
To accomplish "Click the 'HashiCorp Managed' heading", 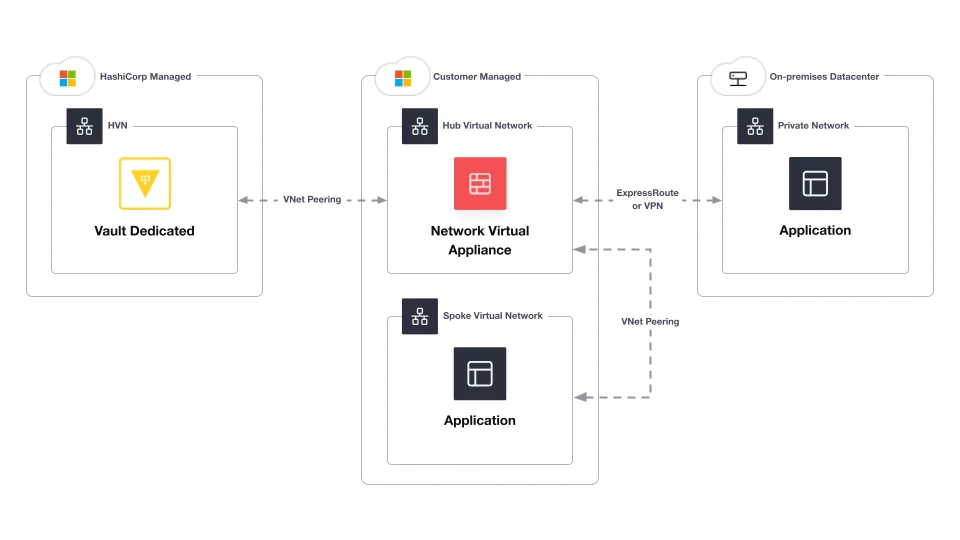I will tap(146, 77).
